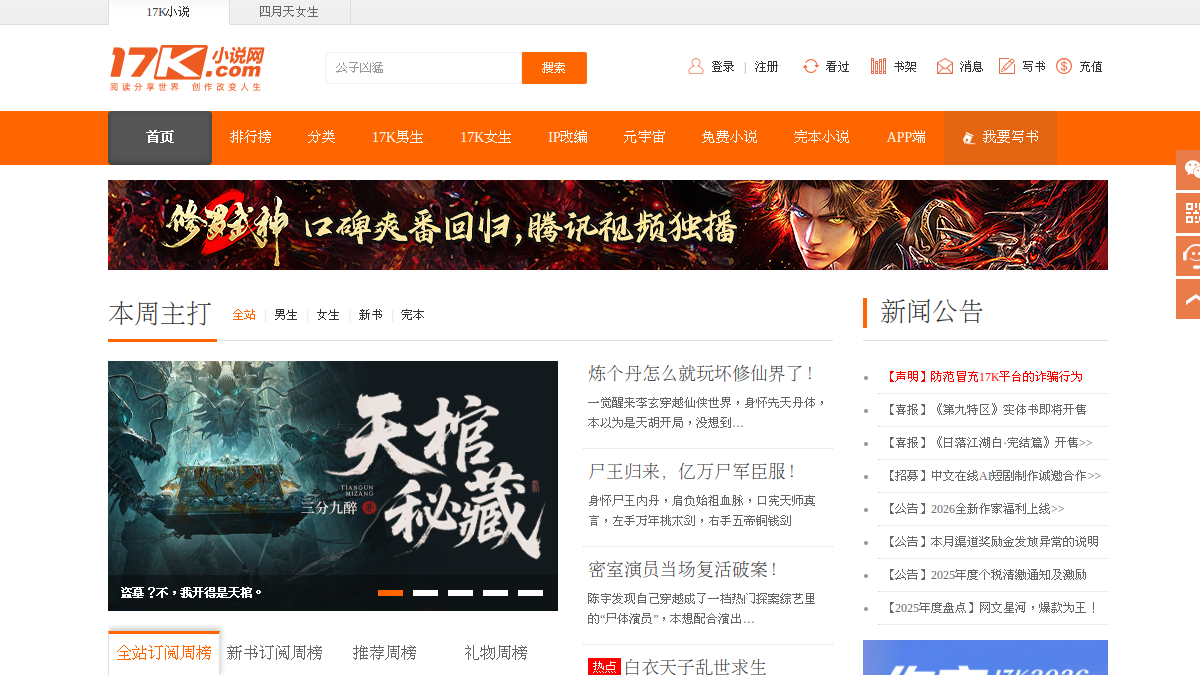This screenshot has width=1200, height=675.
Task: Open the 2026全新作家福利 notice
Action: (973, 509)
